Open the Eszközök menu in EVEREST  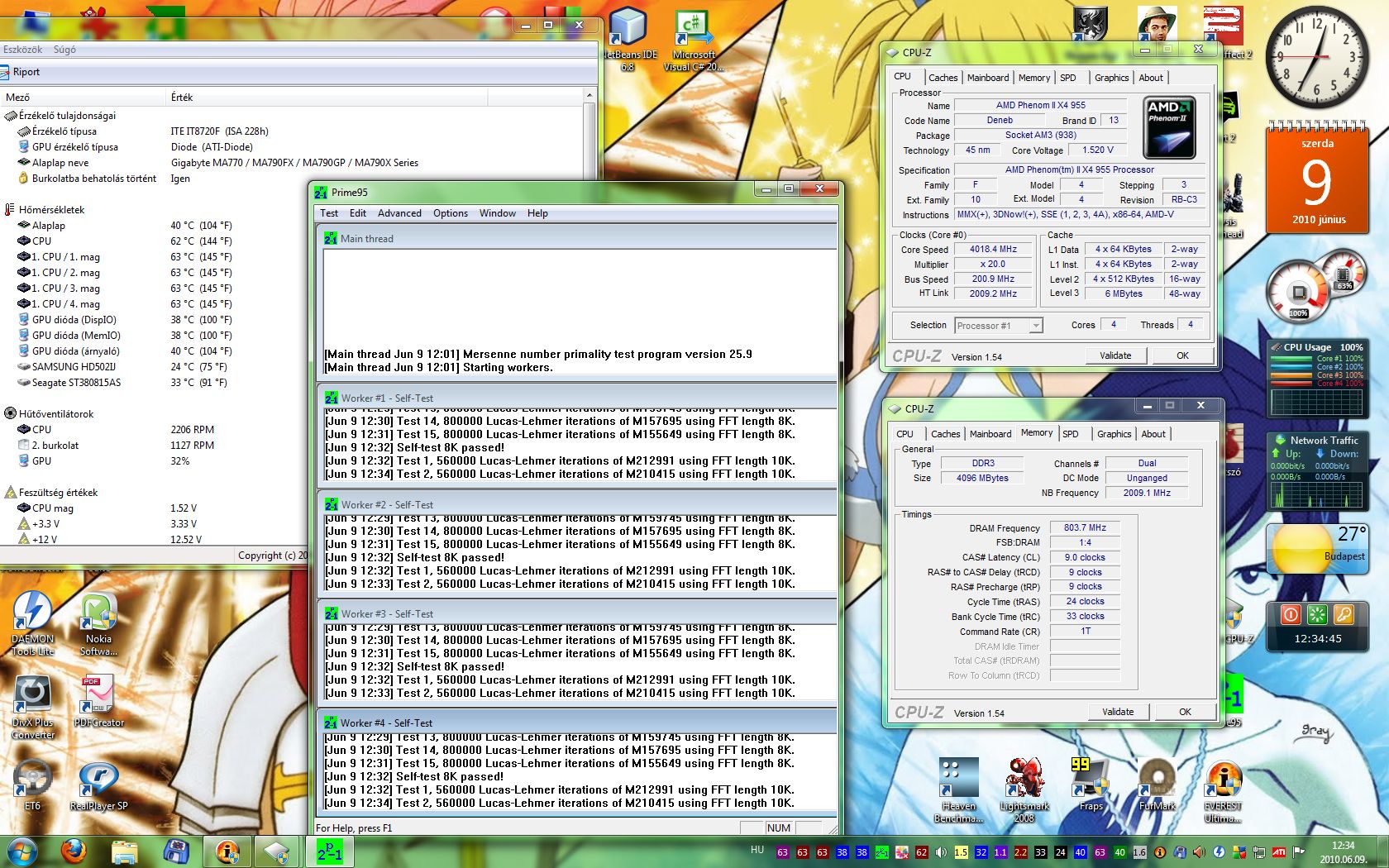coord(22,50)
